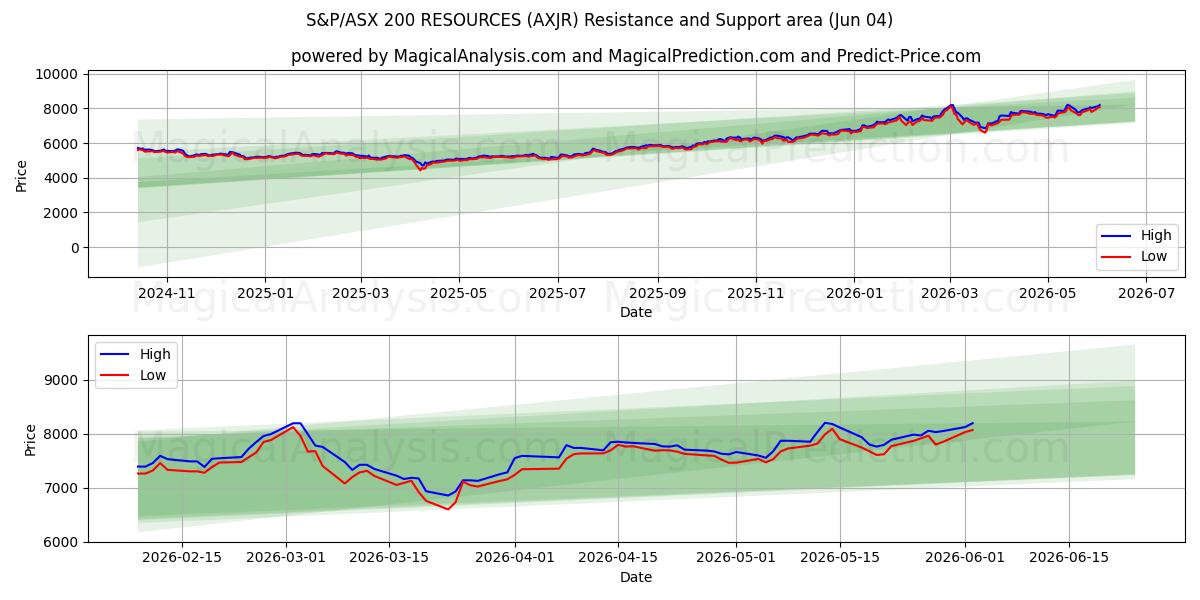The width and height of the screenshot is (1200, 600).
Task: Click the 9000 price tick label
Action: 62,380
